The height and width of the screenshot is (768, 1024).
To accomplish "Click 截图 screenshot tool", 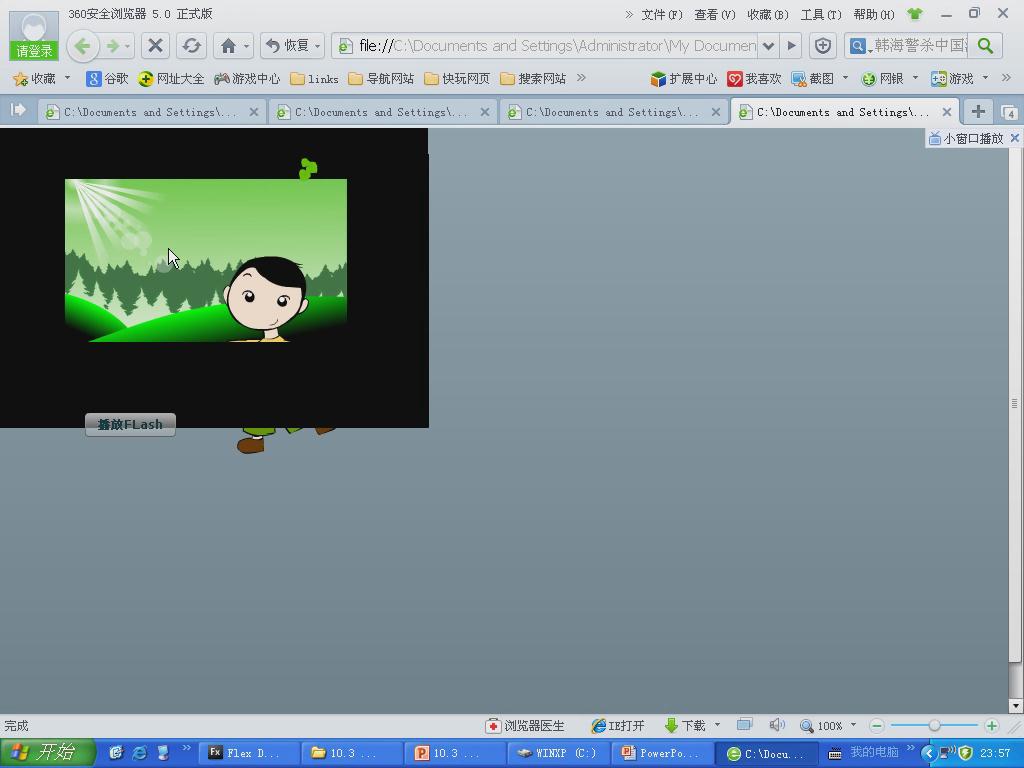I will [x=812, y=79].
